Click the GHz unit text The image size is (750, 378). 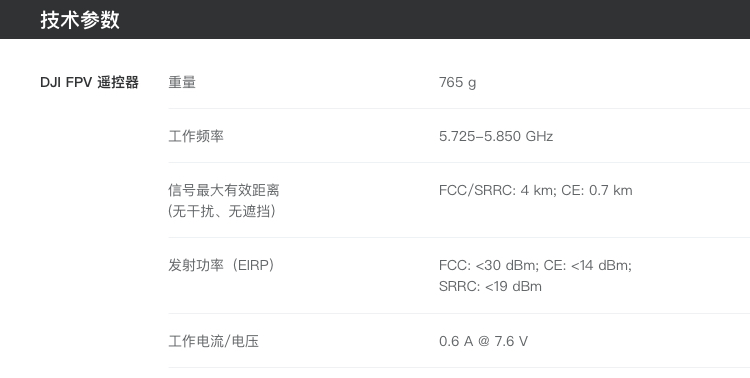[x=539, y=136]
